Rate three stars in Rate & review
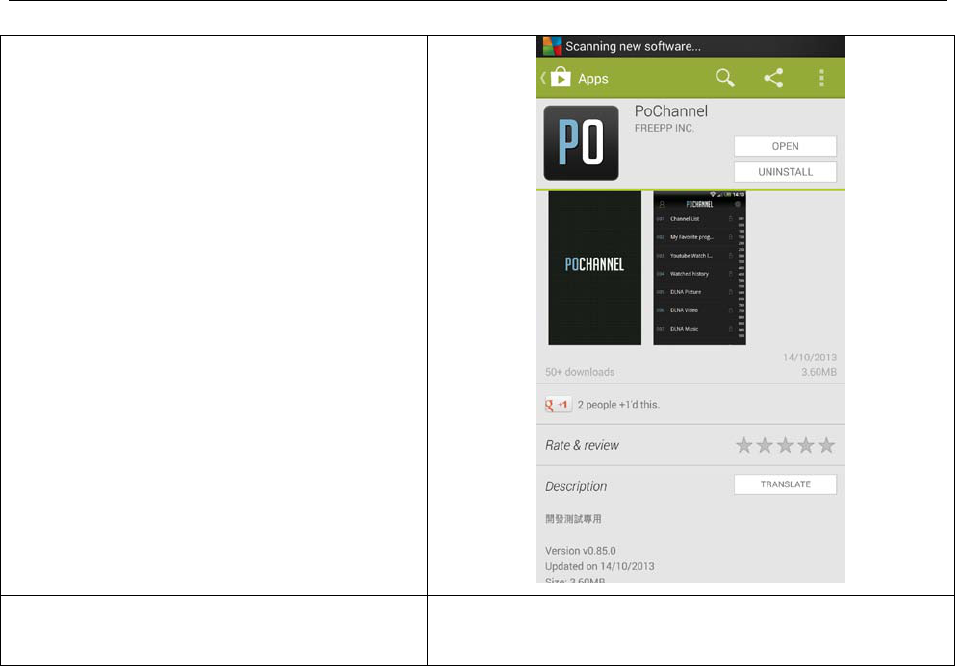This screenshot has width=955, height=666. pos(786,445)
